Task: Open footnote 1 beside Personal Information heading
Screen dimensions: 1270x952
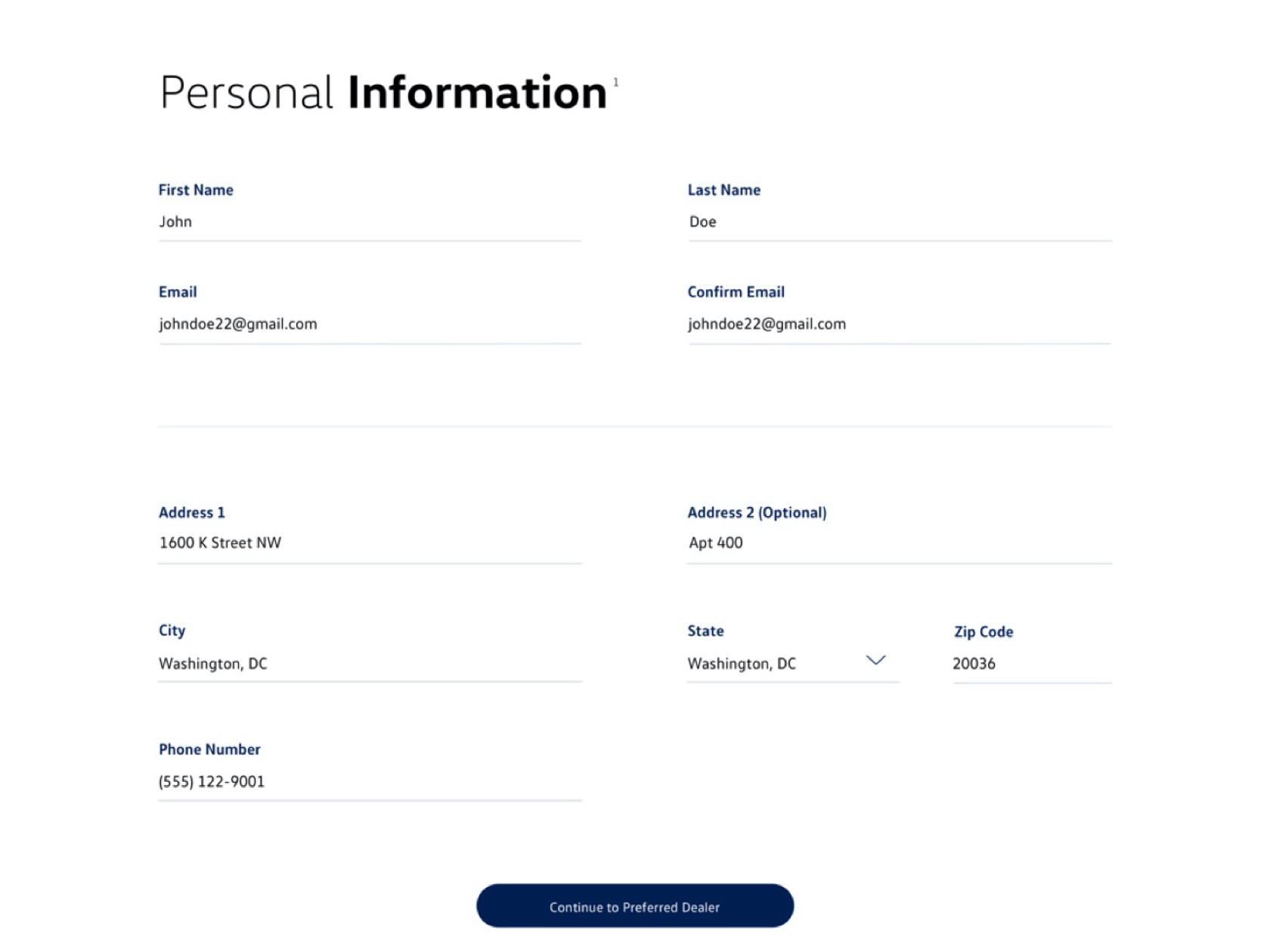Action: [x=616, y=82]
